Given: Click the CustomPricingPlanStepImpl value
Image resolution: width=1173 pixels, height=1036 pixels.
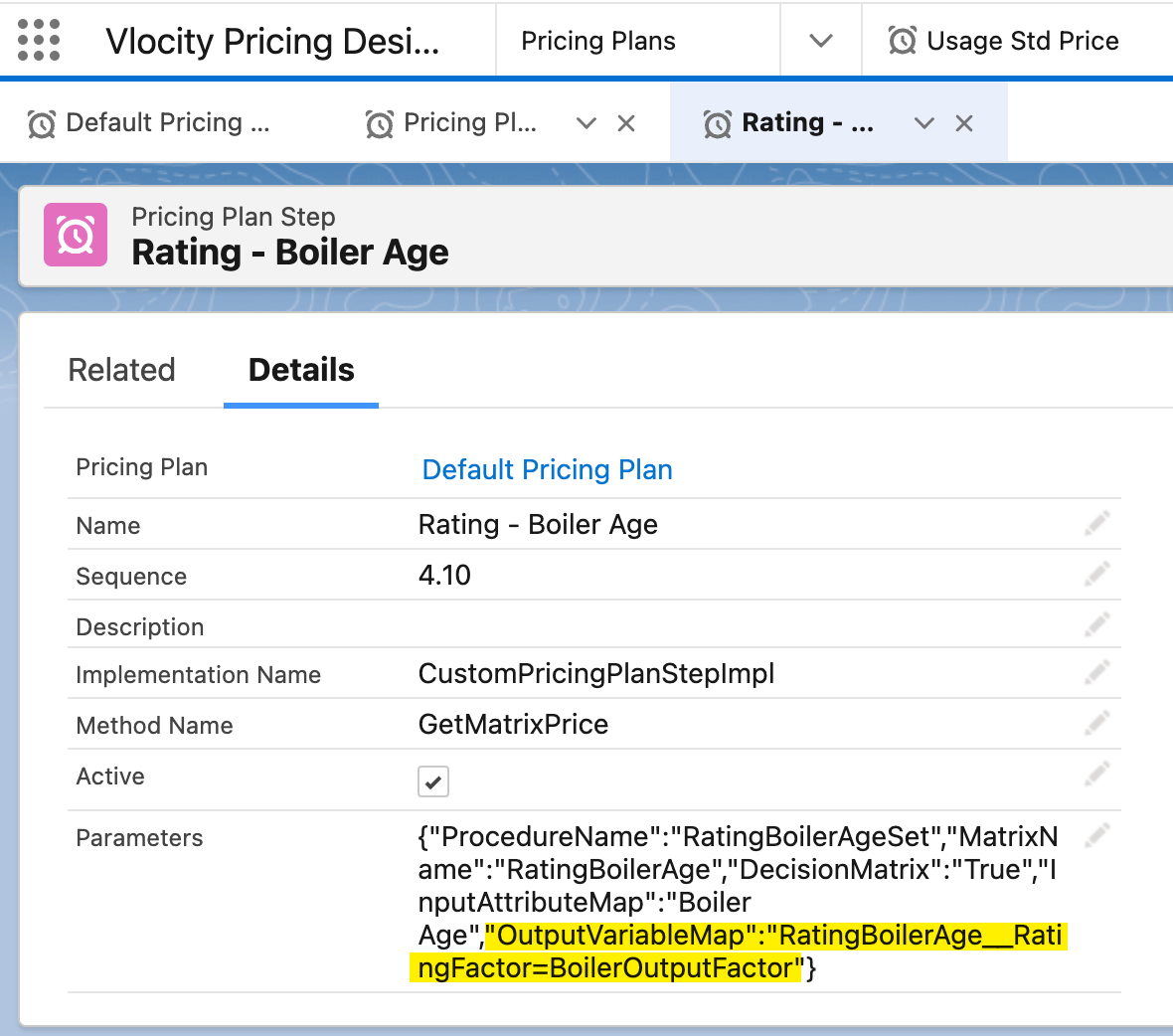Looking at the screenshot, I should (596, 674).
